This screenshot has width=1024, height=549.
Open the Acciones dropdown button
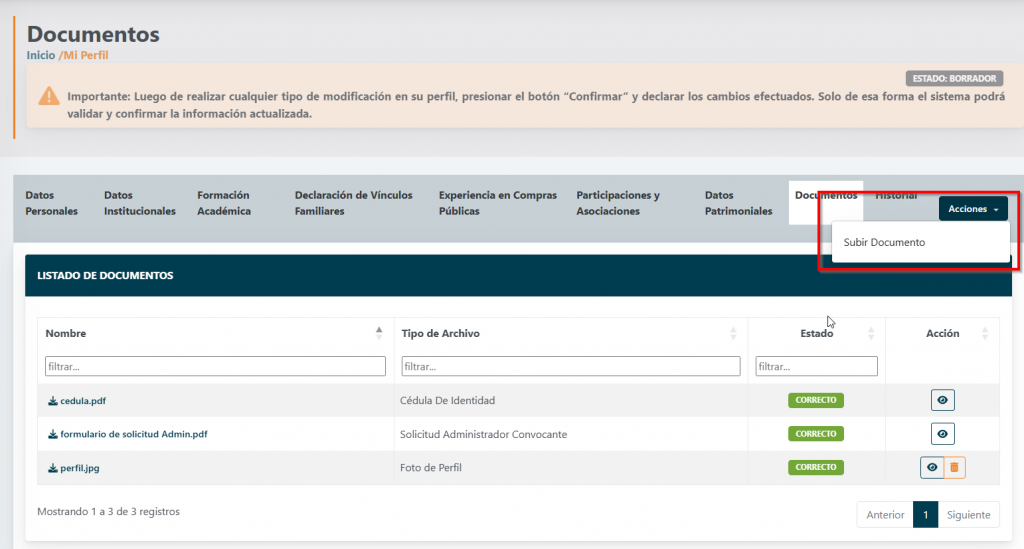tap(973, 209)
